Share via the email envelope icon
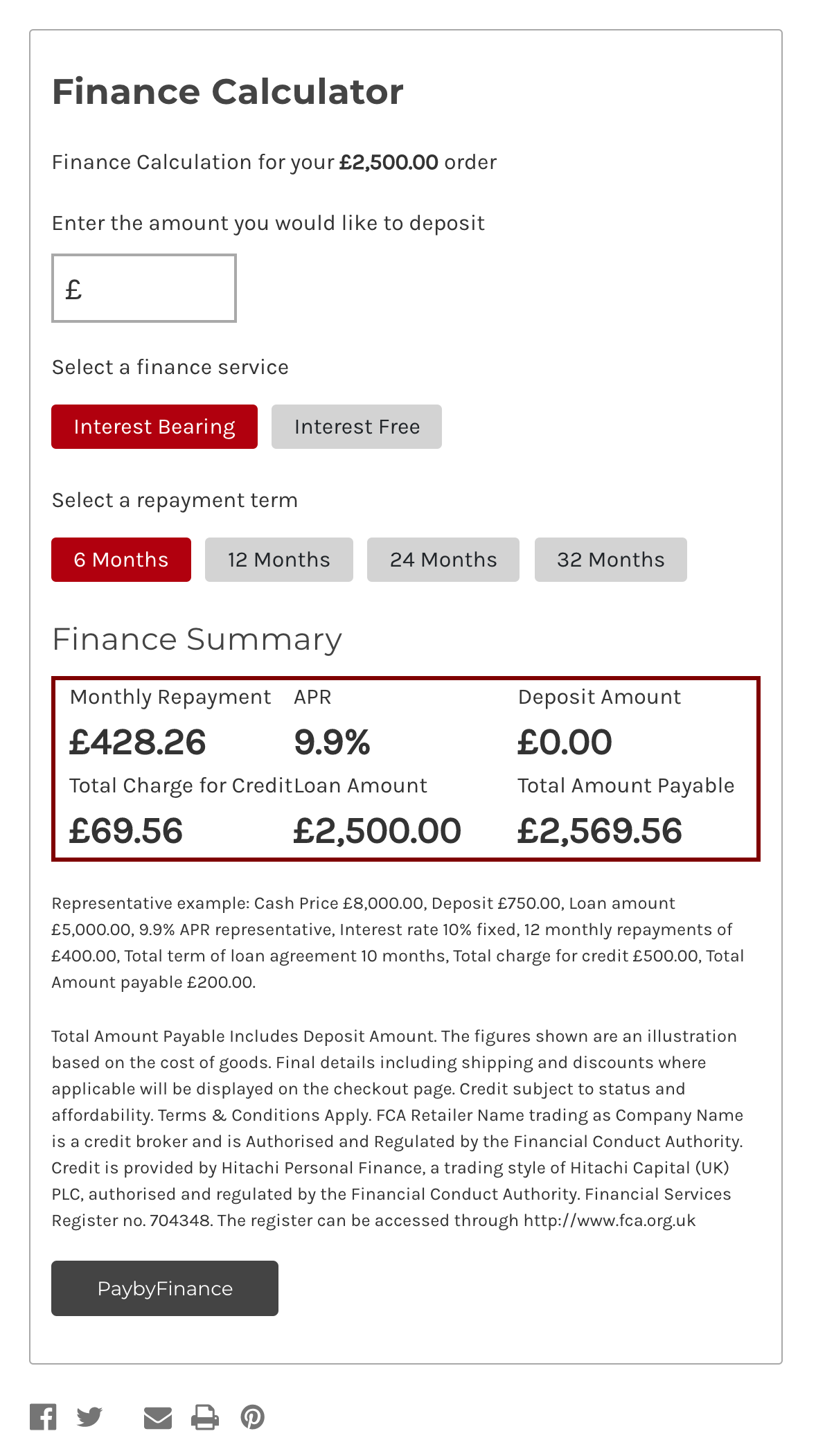The image size is (816, 1456). click(x=158, y=1418)
